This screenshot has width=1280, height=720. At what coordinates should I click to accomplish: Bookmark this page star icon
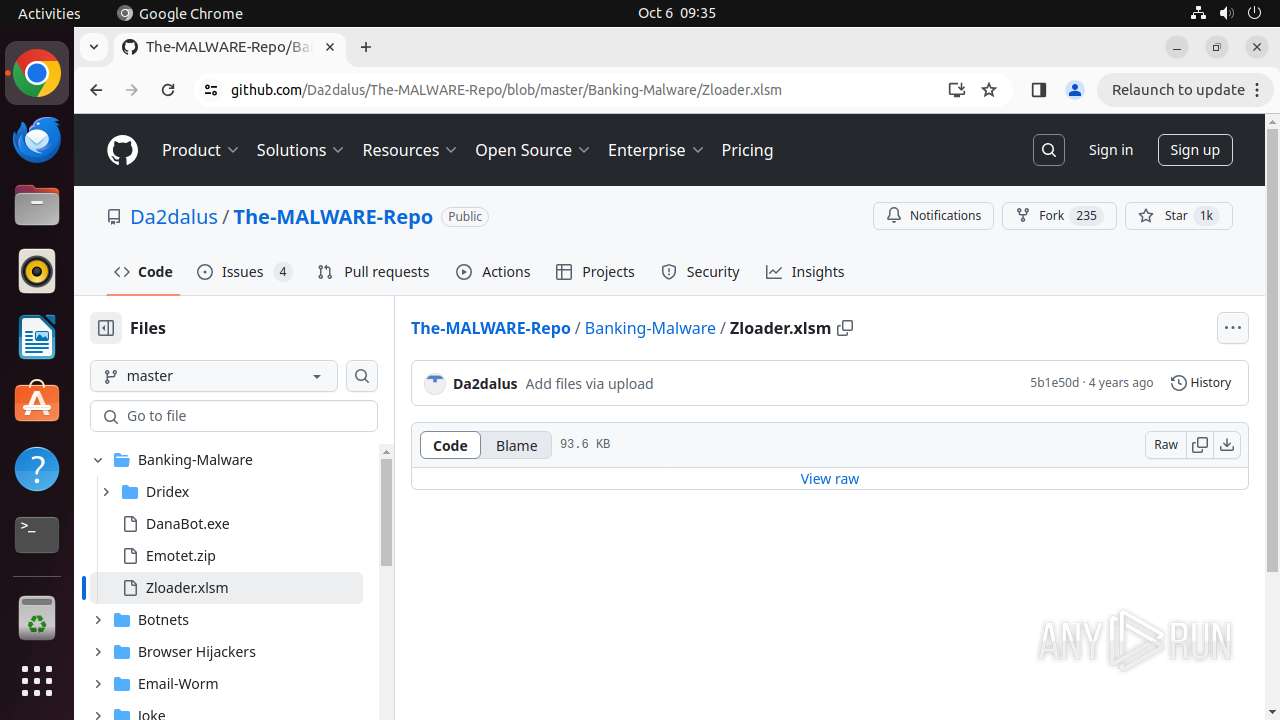(x=989, y=90)
